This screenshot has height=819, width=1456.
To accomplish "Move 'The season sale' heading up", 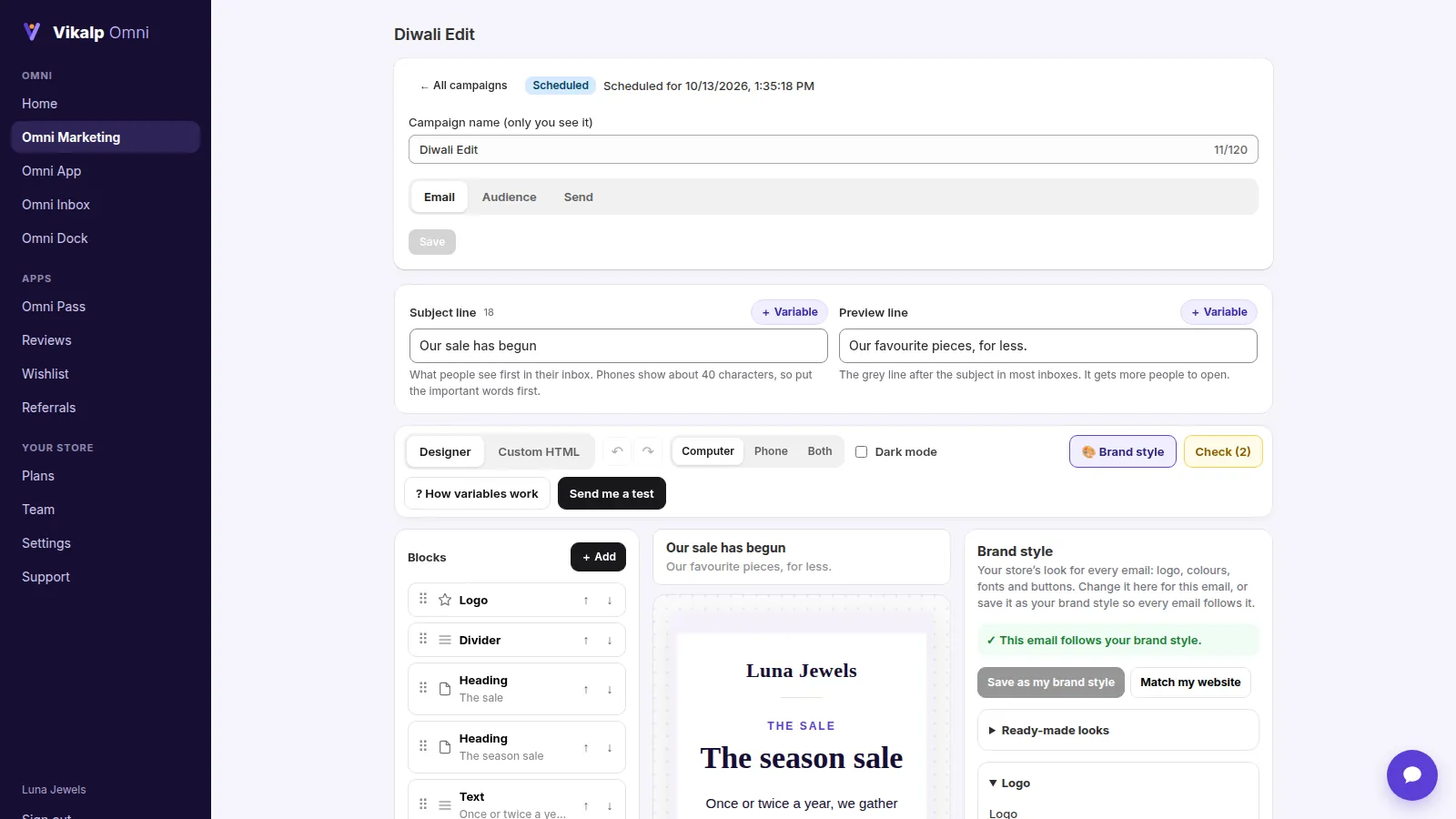I will coord(586,748).
